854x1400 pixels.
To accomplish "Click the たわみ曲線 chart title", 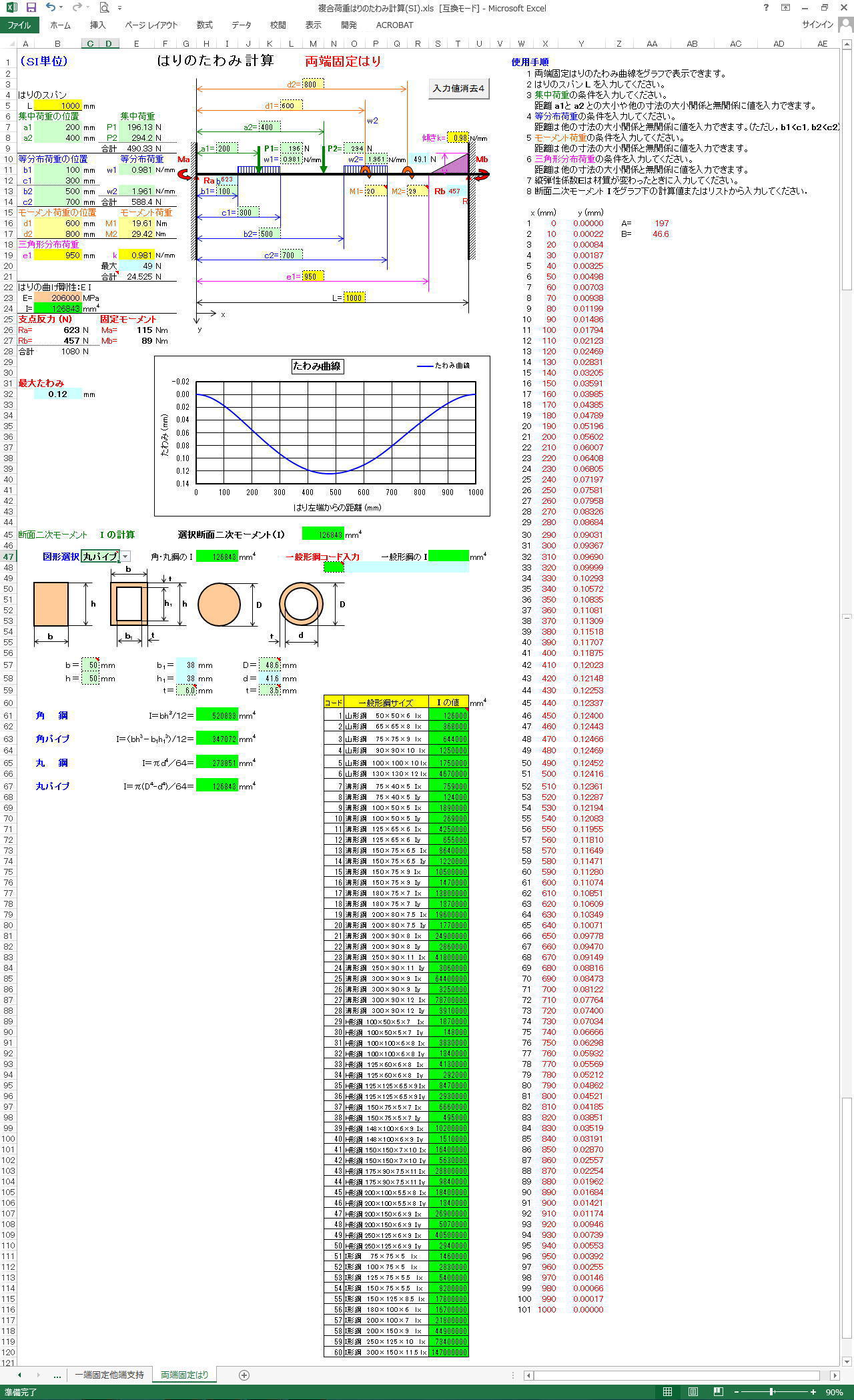I will 317,366.
